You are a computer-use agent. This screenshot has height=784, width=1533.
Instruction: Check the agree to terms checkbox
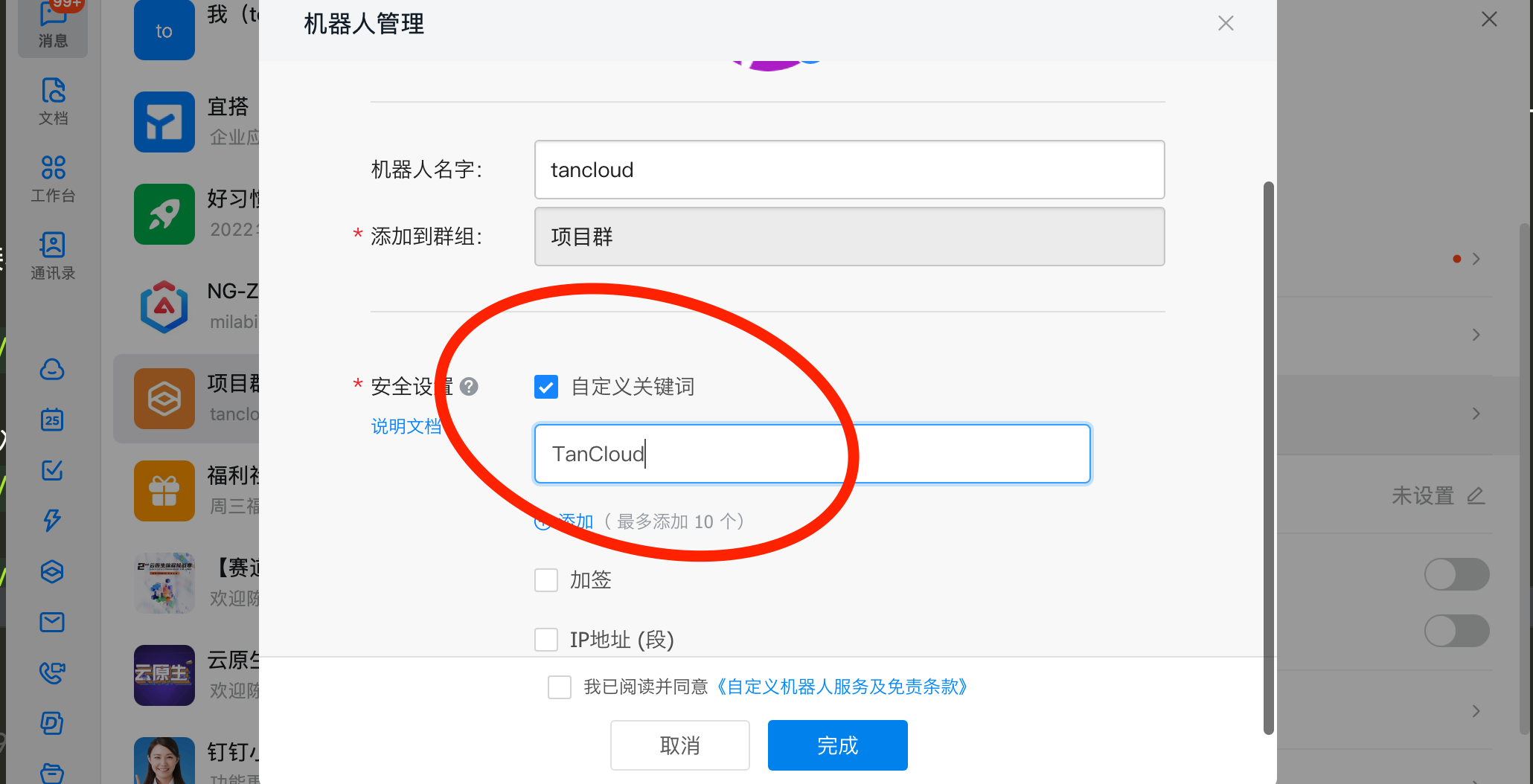coord(560,687)
